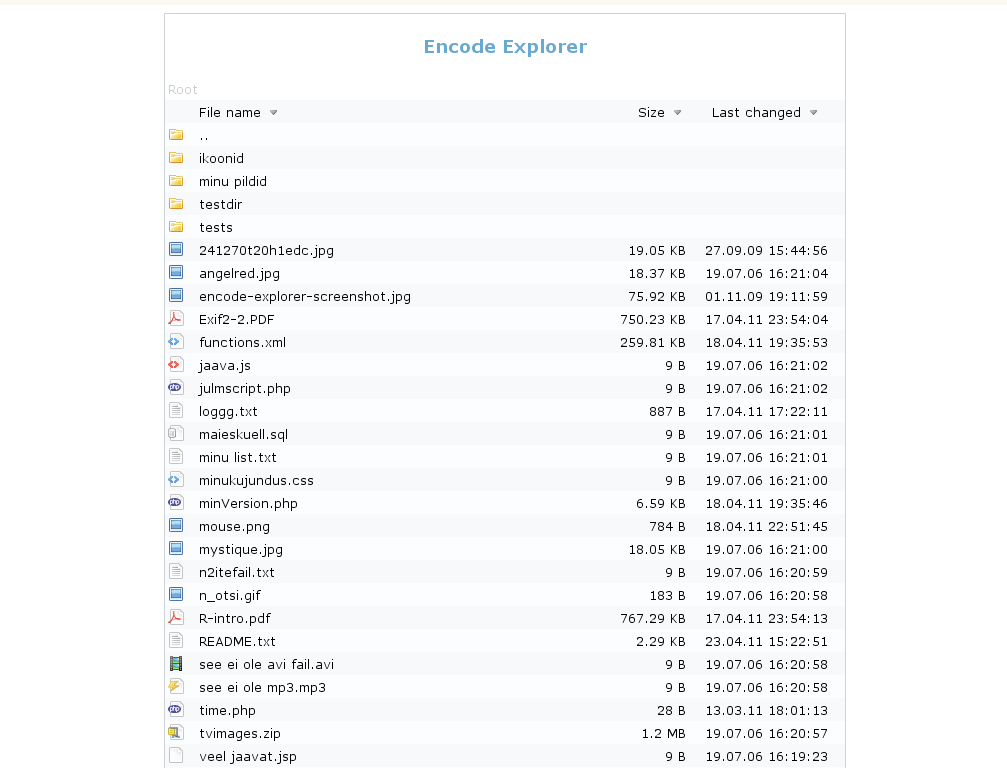Click the date 27.09.09 15:44:56
The image size is (1007, 768).
[766, 250]
